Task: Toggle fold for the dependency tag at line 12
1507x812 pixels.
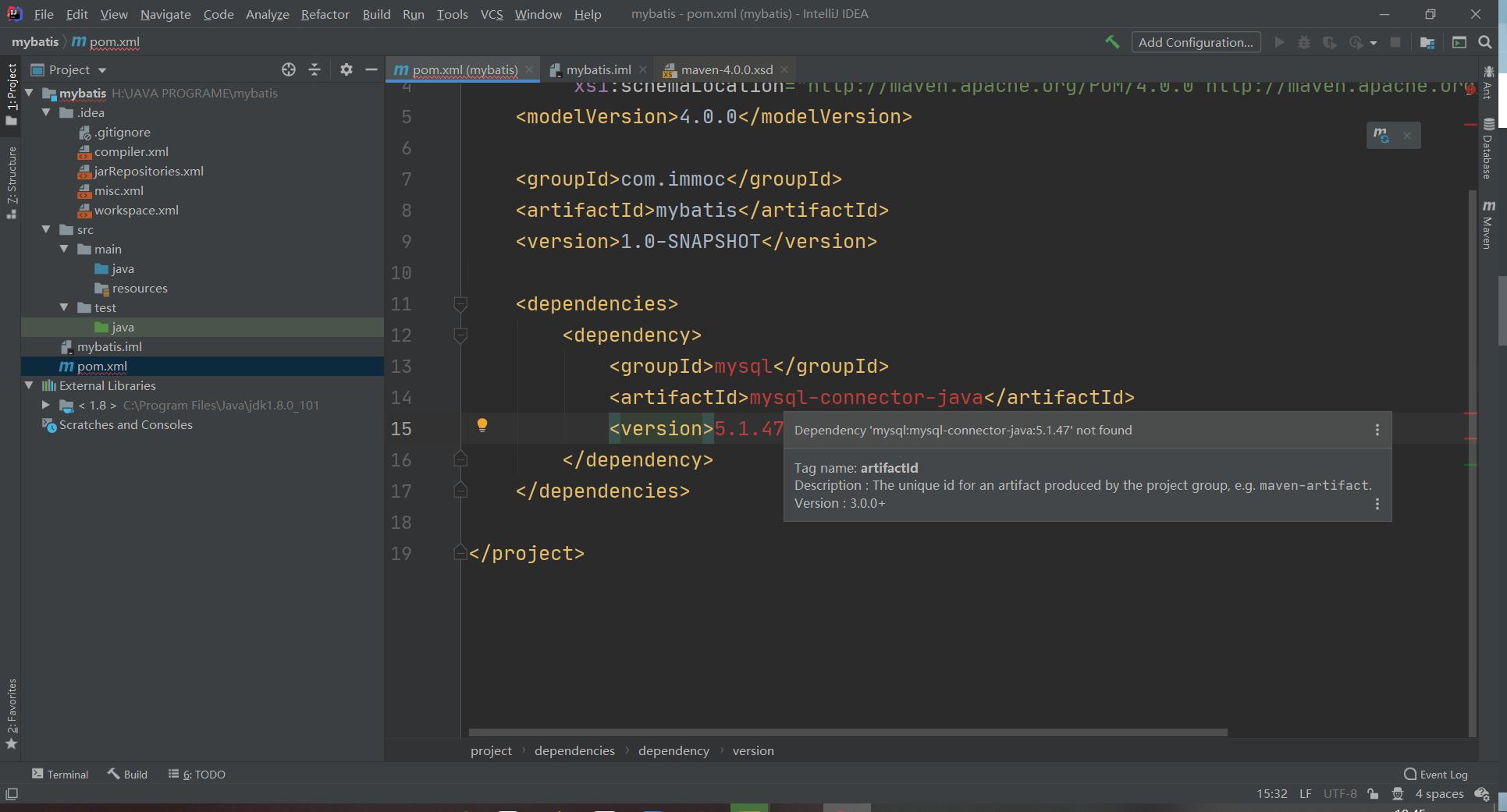Action: [460, 335]
